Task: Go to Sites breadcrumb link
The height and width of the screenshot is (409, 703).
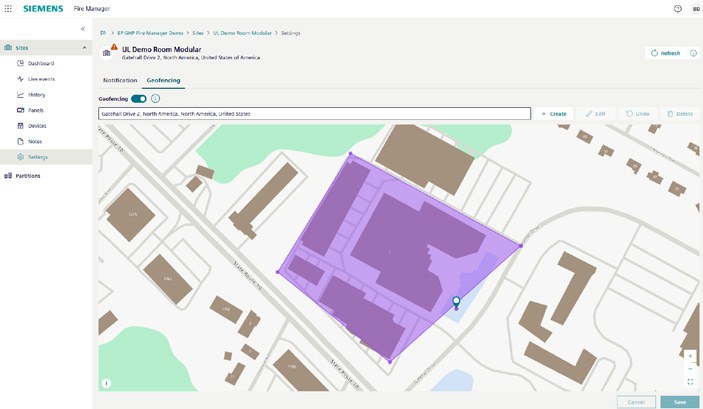Action: pos(198,33)
